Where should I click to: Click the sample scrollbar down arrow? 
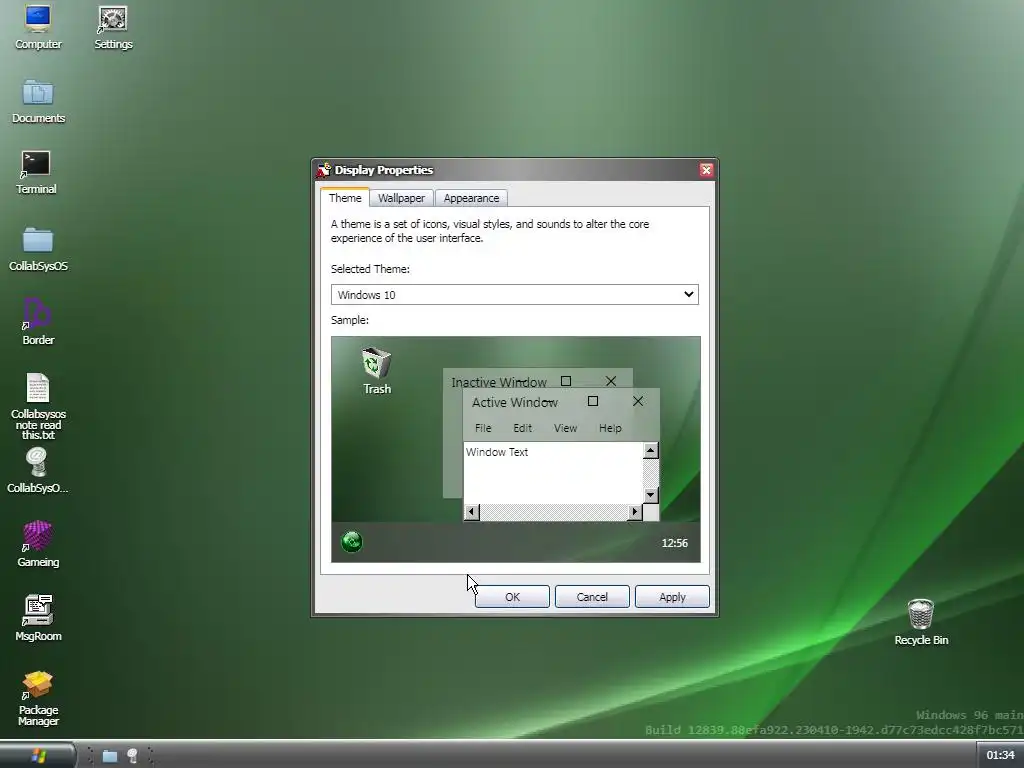pyautogui.click(x=650, y=495)
